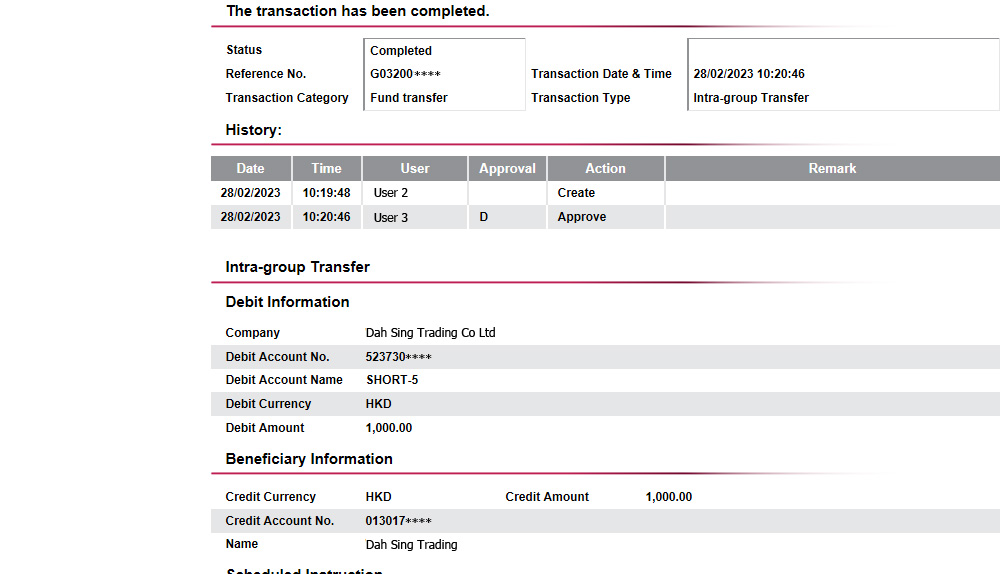Select the Action column header
The image size is (1005, 574).
(x=605, y=169)
